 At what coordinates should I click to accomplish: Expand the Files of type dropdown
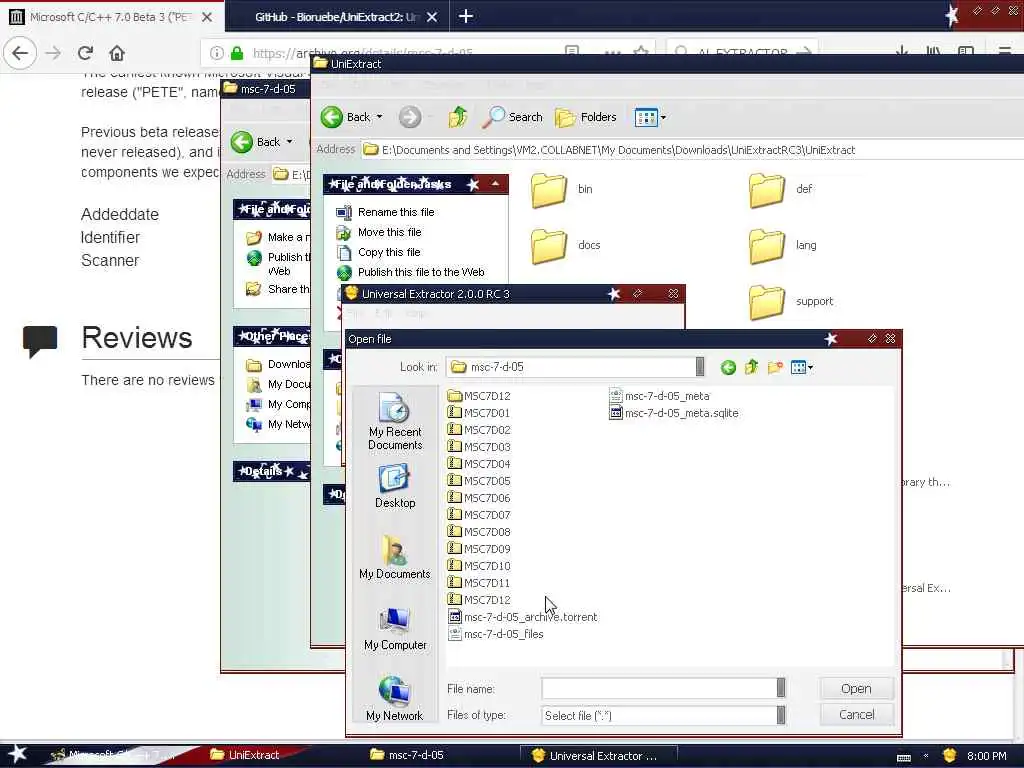(781, 716)
